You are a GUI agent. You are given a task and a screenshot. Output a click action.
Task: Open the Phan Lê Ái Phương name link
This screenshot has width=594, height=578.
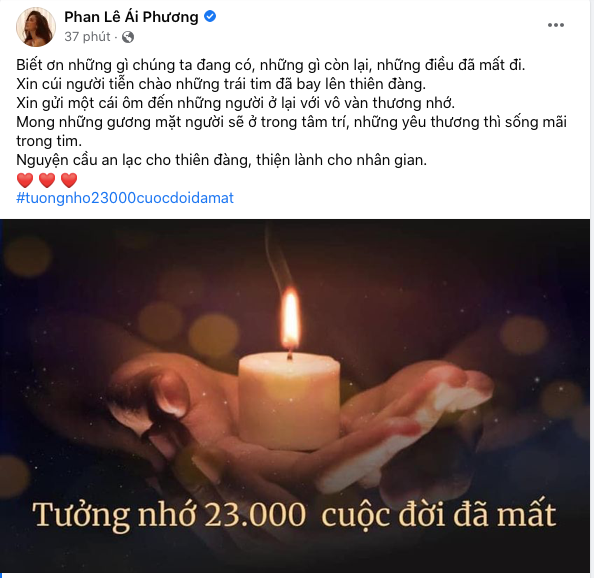131,17
